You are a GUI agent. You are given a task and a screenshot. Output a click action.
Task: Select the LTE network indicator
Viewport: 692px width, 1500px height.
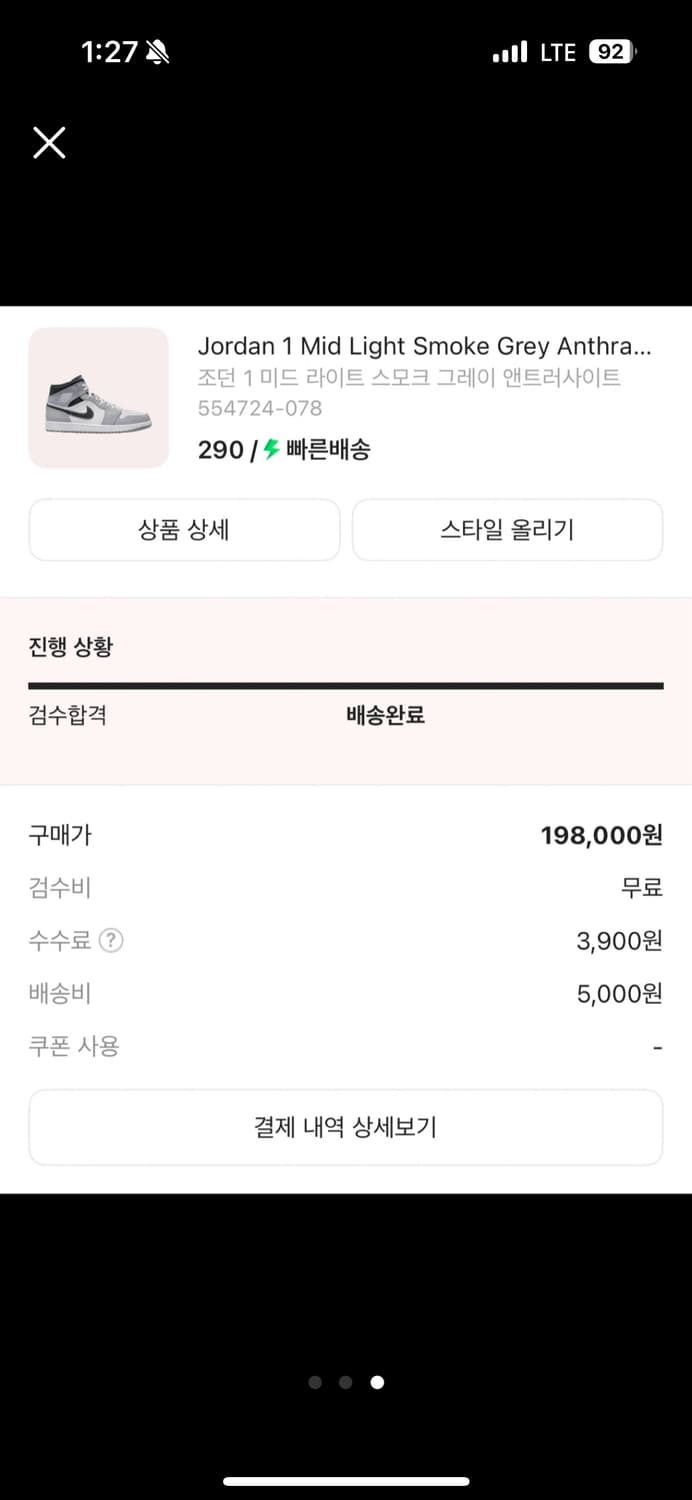(x=557, y=51)
